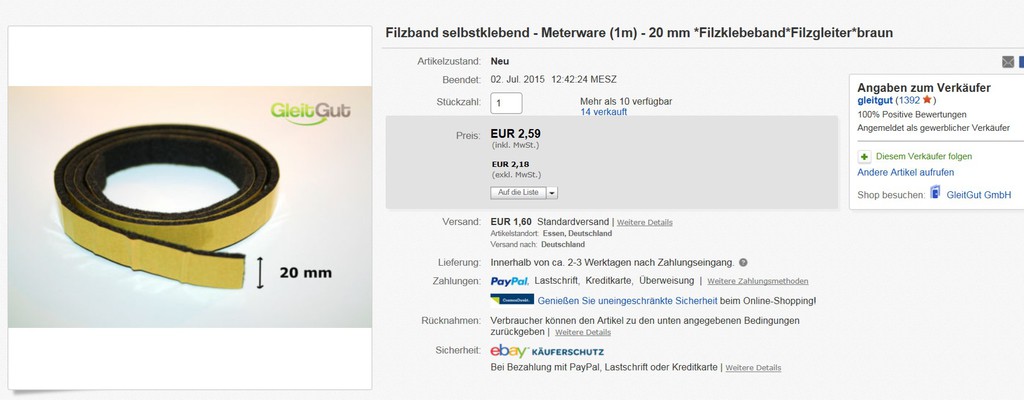Open Weitere Details for shipping
The height and width of the screenshot is (400, 1024).
(645, 222)
